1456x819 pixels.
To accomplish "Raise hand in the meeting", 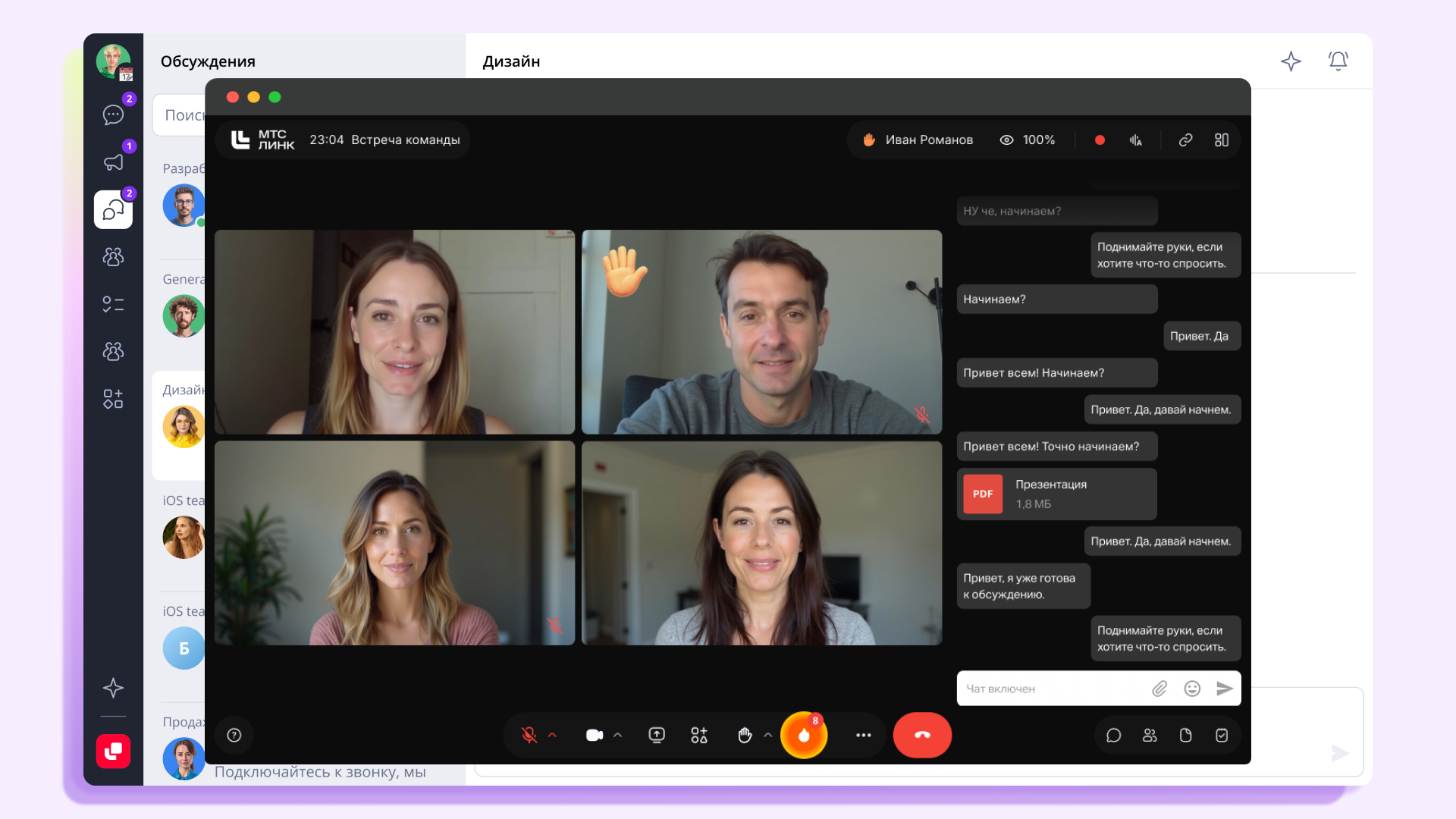I will coord(745,735).
